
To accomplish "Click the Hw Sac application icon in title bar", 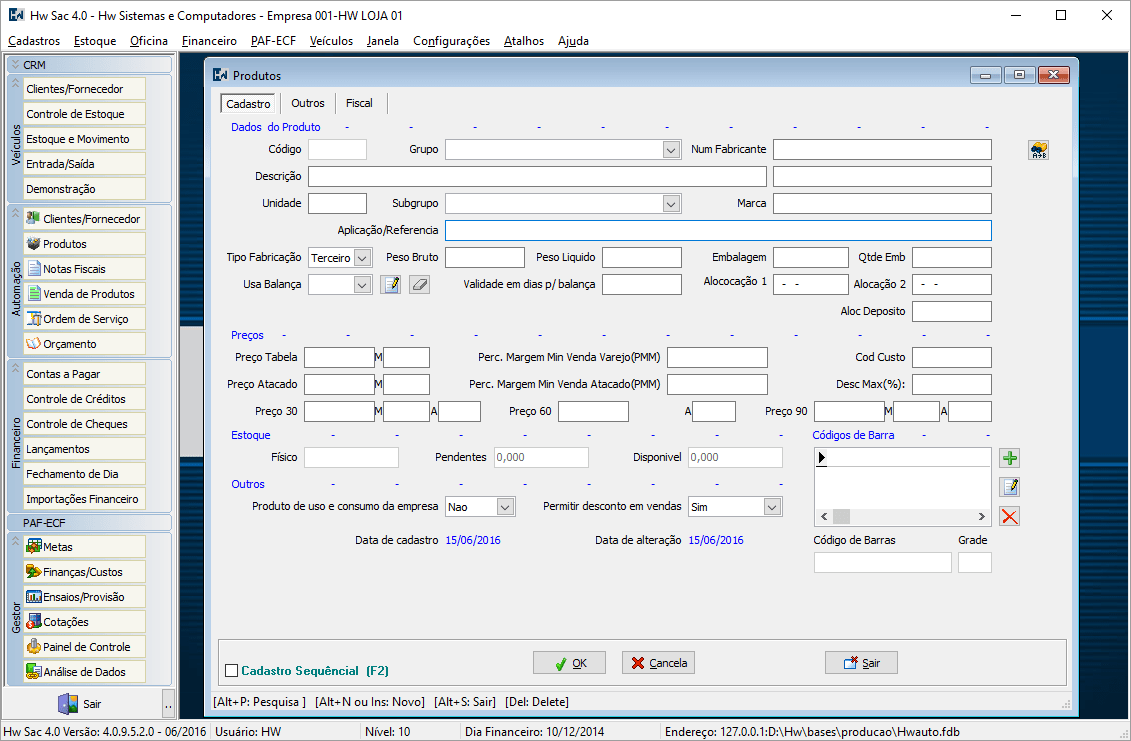I will point(16,15).
